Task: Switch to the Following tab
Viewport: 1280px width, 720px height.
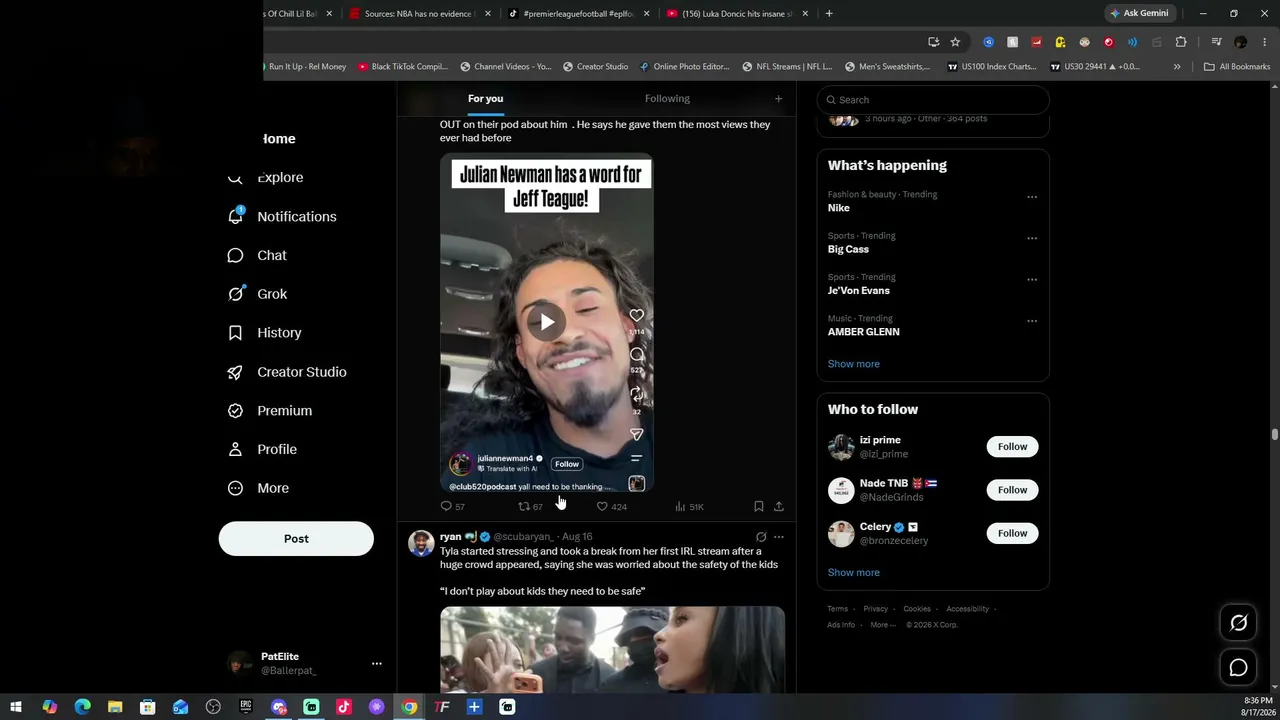Action: pyautogui.click(x=667, y=99)
